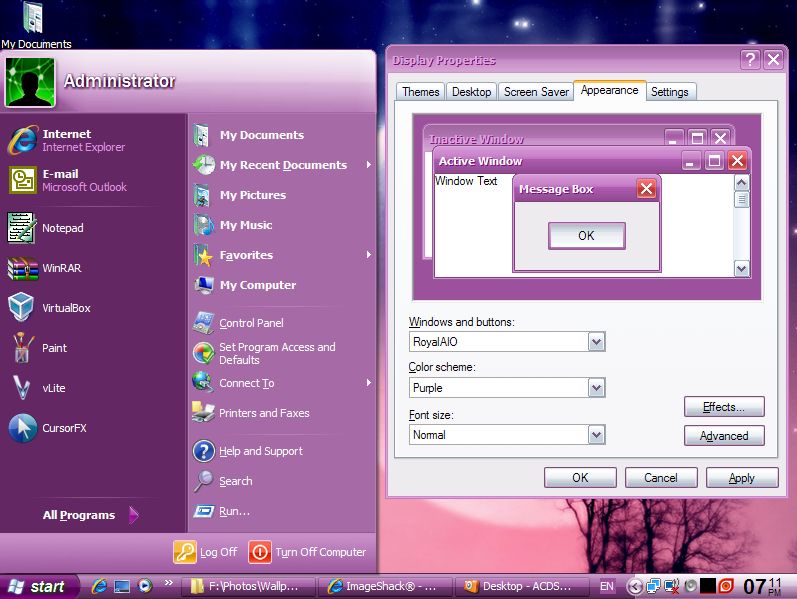Switch to Desktop tab

(x=471, y=92)
